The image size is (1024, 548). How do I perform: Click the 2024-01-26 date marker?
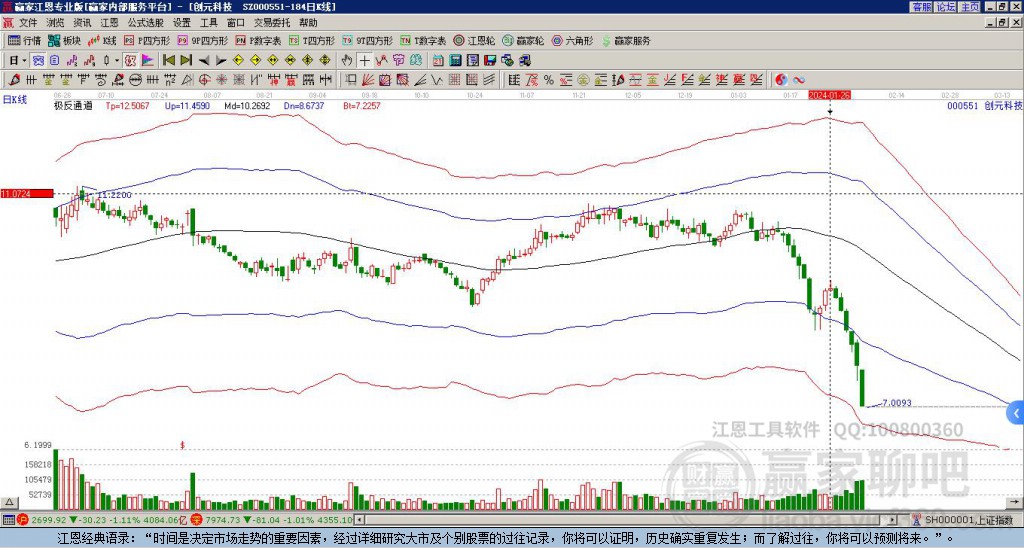829,95
